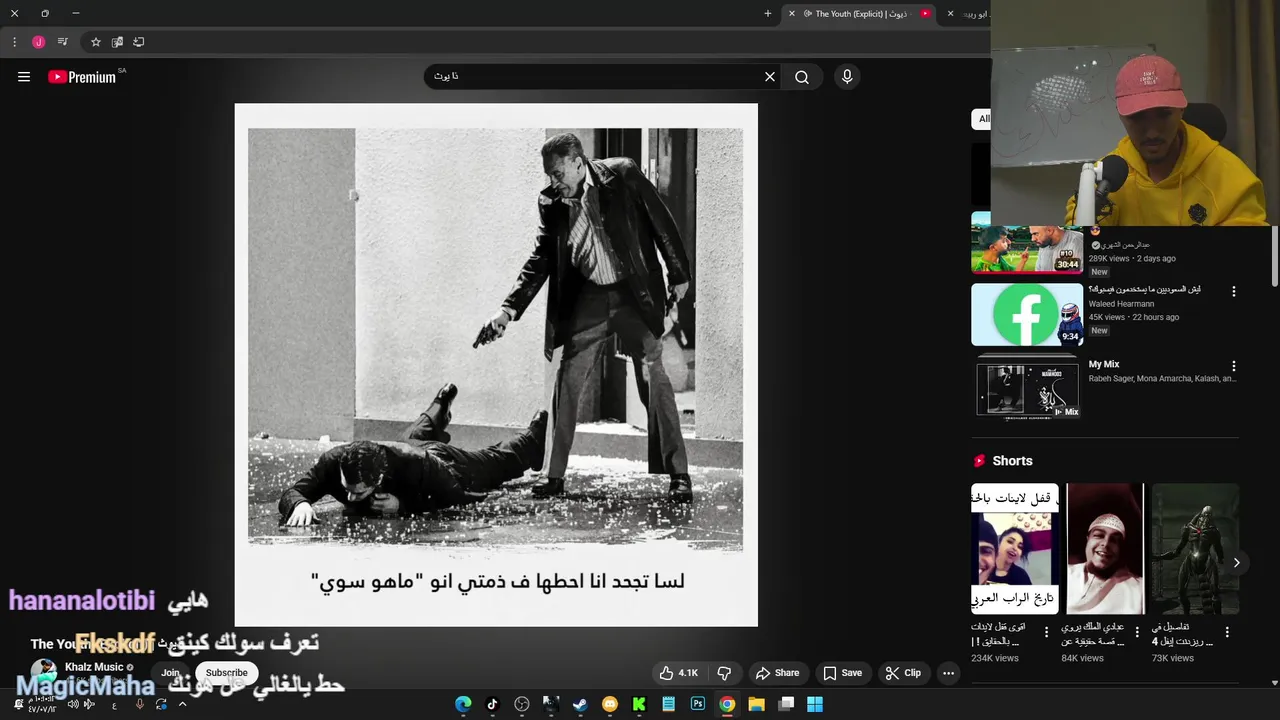Bookmark this page with star icon
The width and height of the screenshot is (1280, 720).
click(96, 42)
